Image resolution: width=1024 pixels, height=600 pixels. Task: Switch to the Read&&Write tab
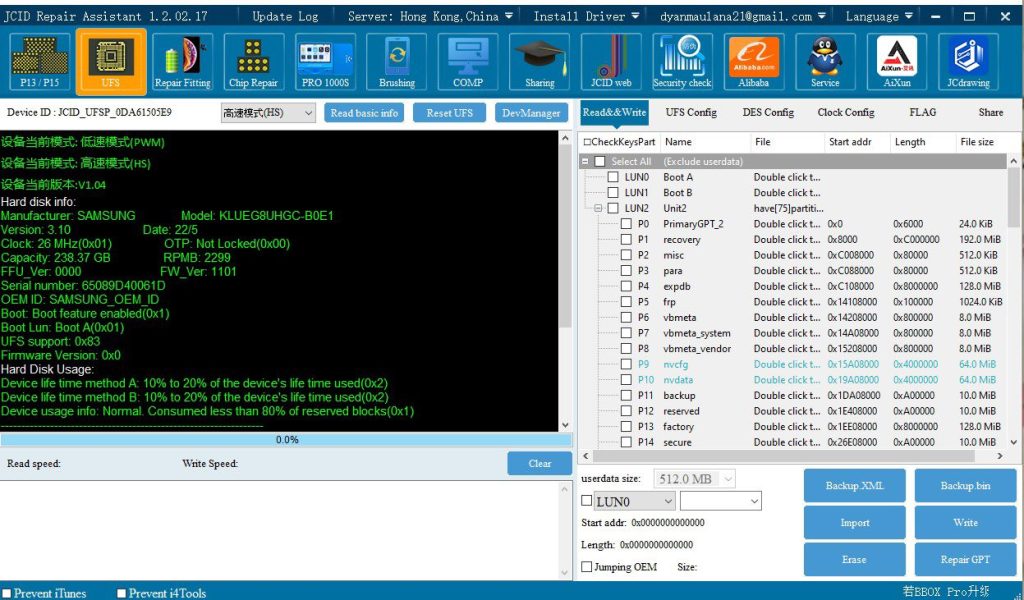[x=614, y=113]
